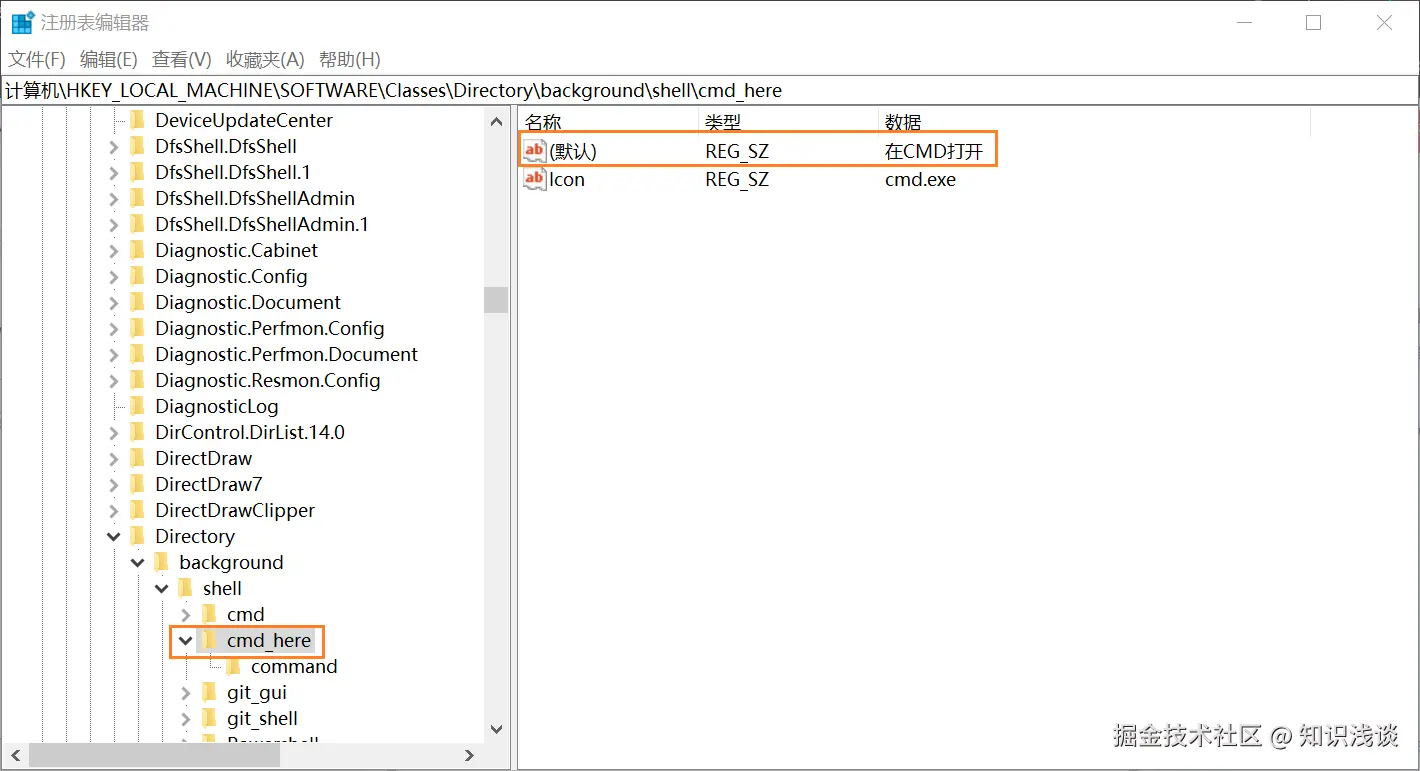Expand the git_shell key

coord(185,719)
